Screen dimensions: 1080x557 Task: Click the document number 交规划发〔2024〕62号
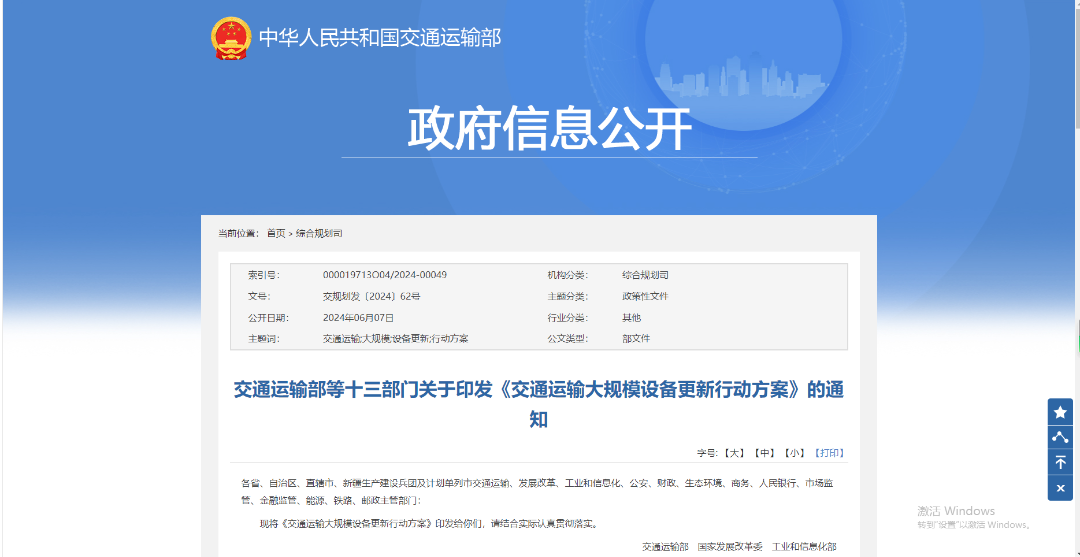371,296
